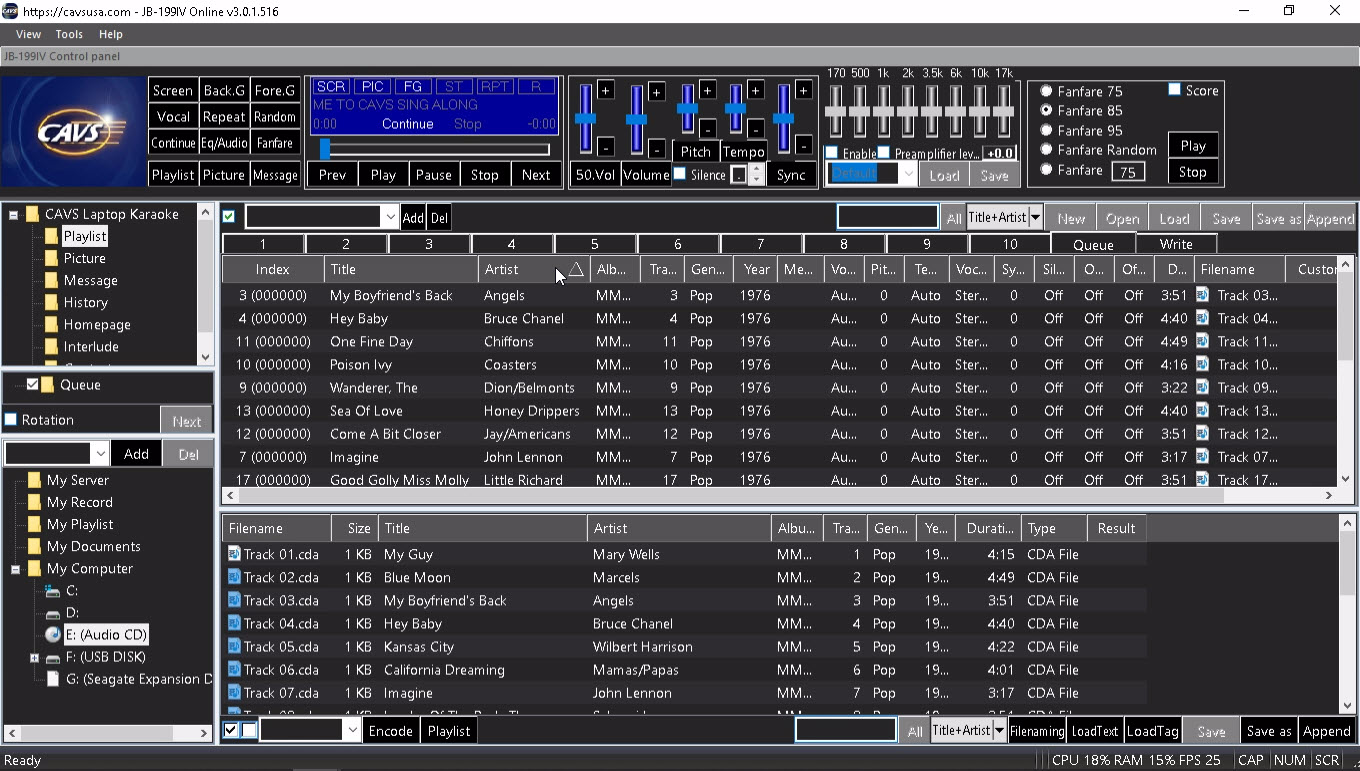Open the View menu
Screen dimensions: 1360x771
pos(28,34)
